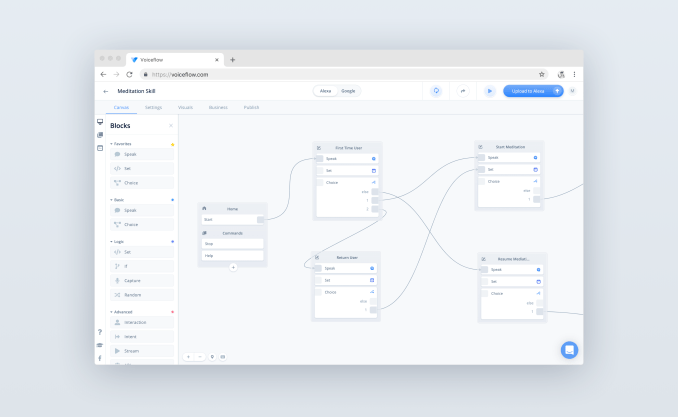Click the Start step in Home block

[x=233, y=220]
